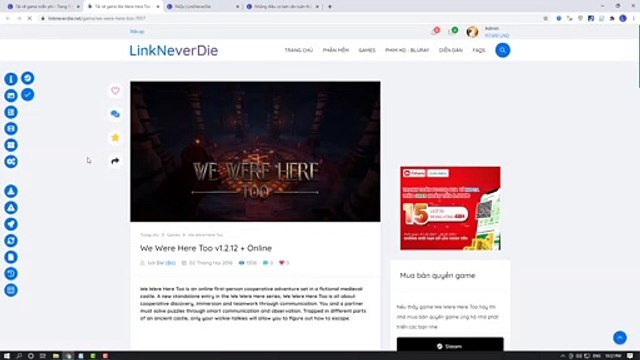The height and width of the screenshot is (360, 640).
Task: Open the Admin user avatar
Action: pos(472,31)
